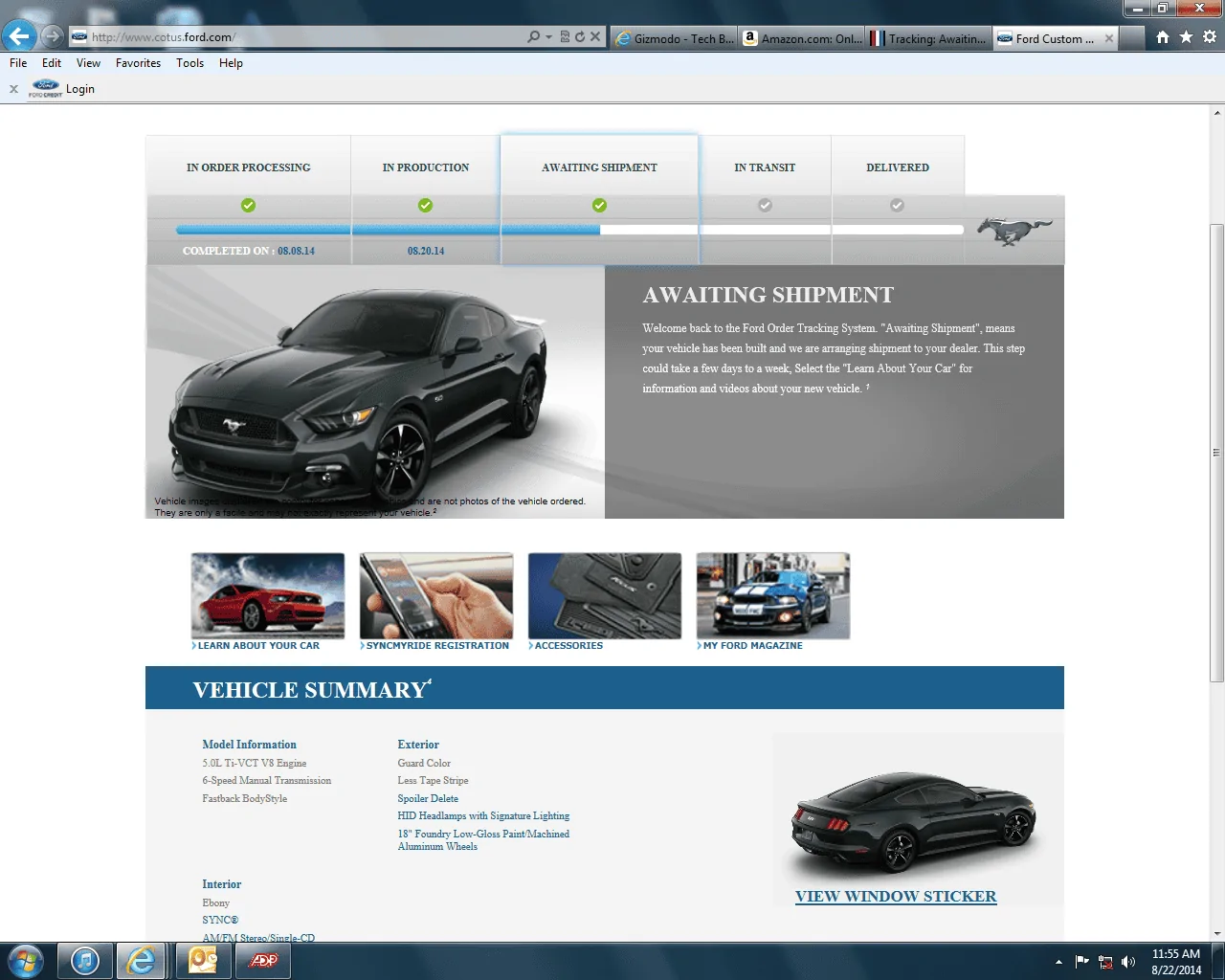This screenshot has width=1225, height=980.
Task: Click the SYNC interior option link
Action: pyautogui.click(x=220, y=921)
